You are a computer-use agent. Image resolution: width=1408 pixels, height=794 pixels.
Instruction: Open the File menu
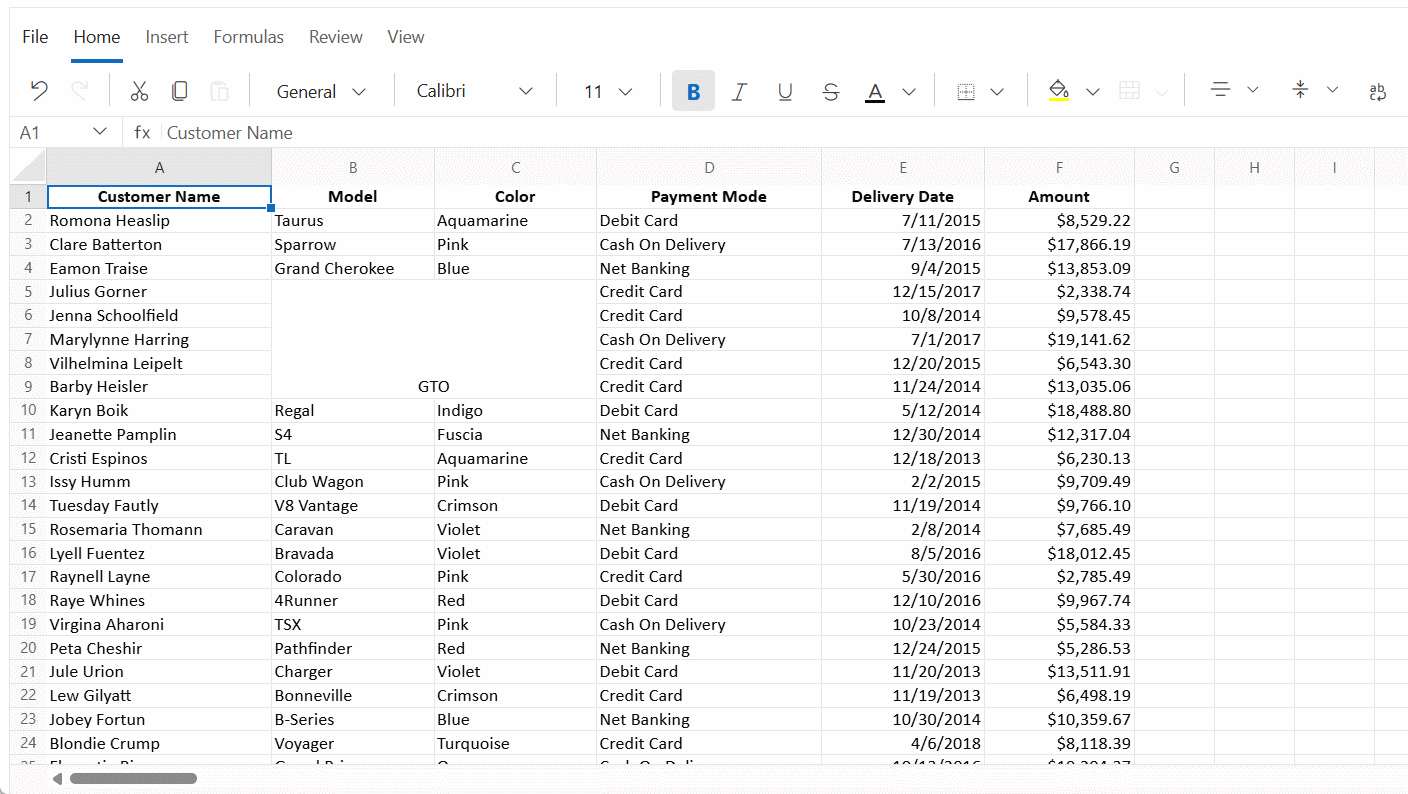35,37
